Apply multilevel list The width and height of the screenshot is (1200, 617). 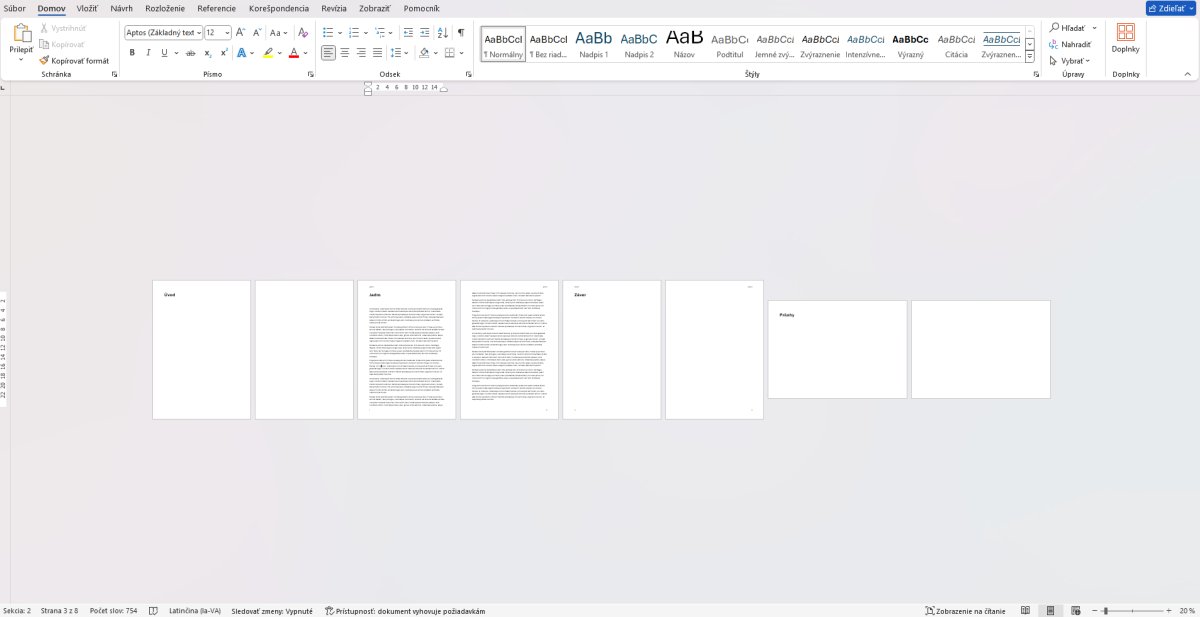[380, 32]
